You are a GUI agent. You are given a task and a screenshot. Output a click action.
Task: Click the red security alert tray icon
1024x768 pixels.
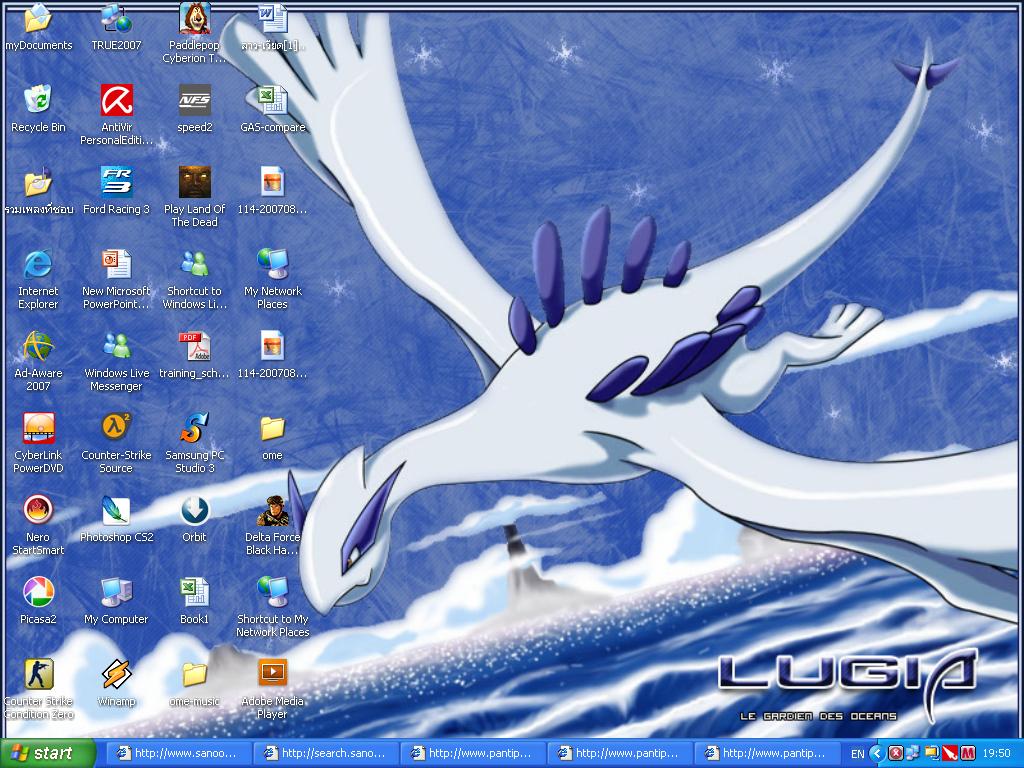pos(895,754)
